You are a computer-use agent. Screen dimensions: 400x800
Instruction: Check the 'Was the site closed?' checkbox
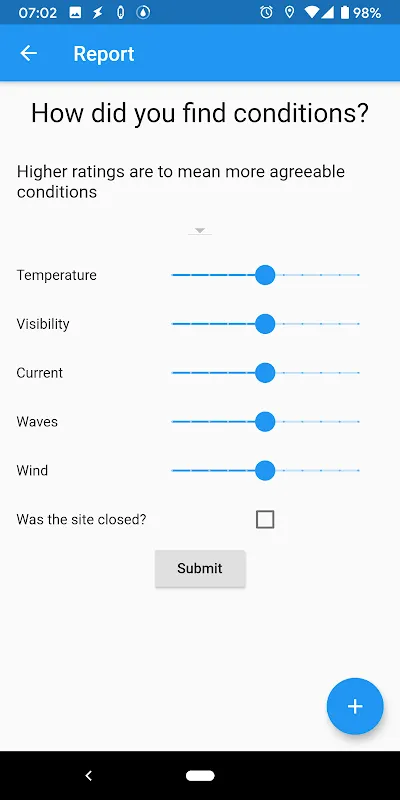(x=265, y=519)
